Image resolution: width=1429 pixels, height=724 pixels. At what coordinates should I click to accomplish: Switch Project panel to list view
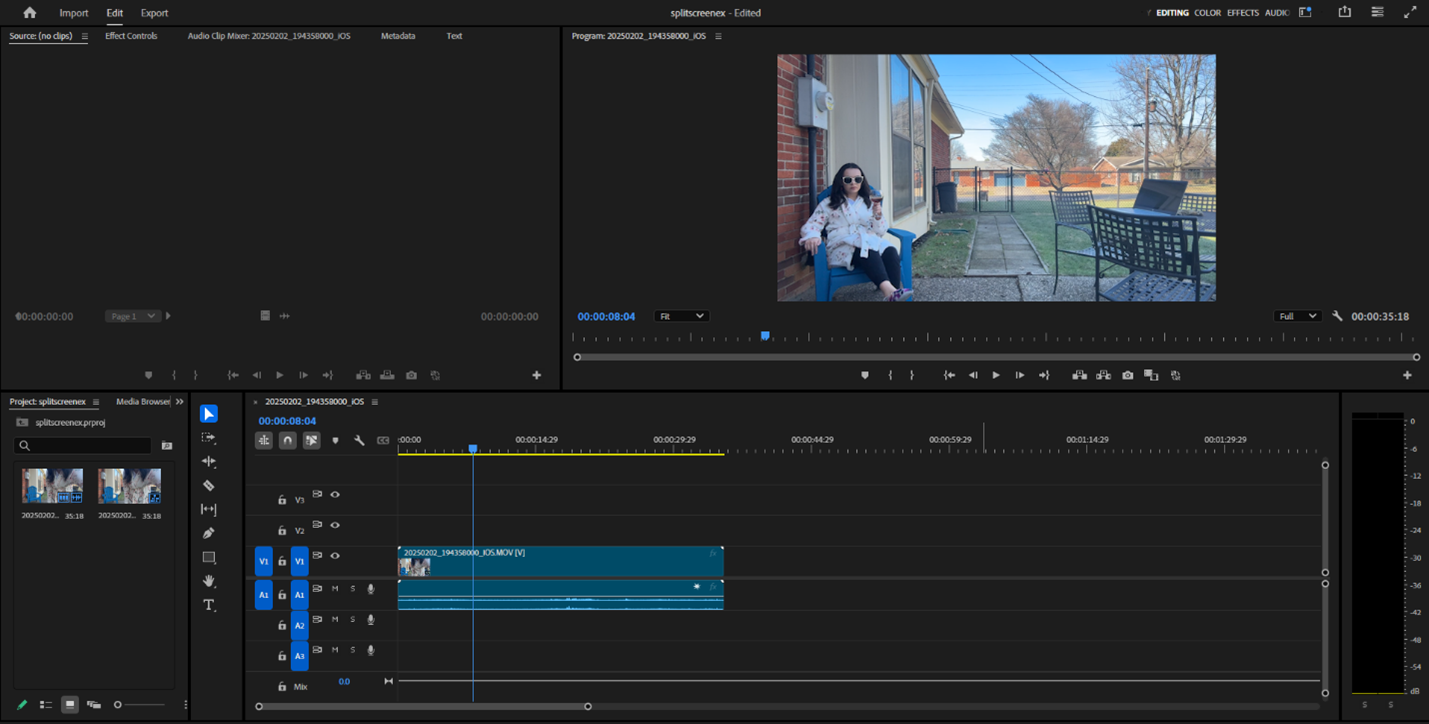pos(46,705)
